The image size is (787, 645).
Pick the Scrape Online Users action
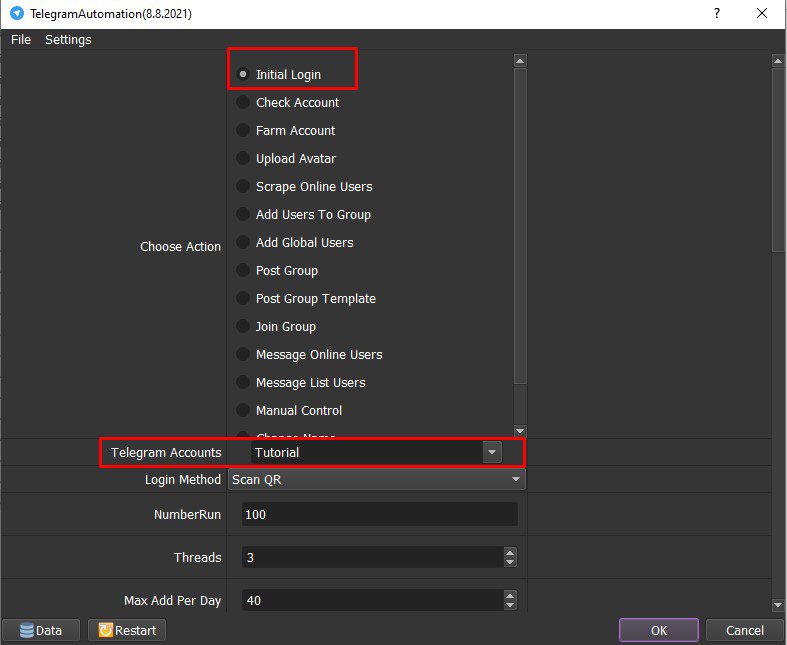click(243, 187)
